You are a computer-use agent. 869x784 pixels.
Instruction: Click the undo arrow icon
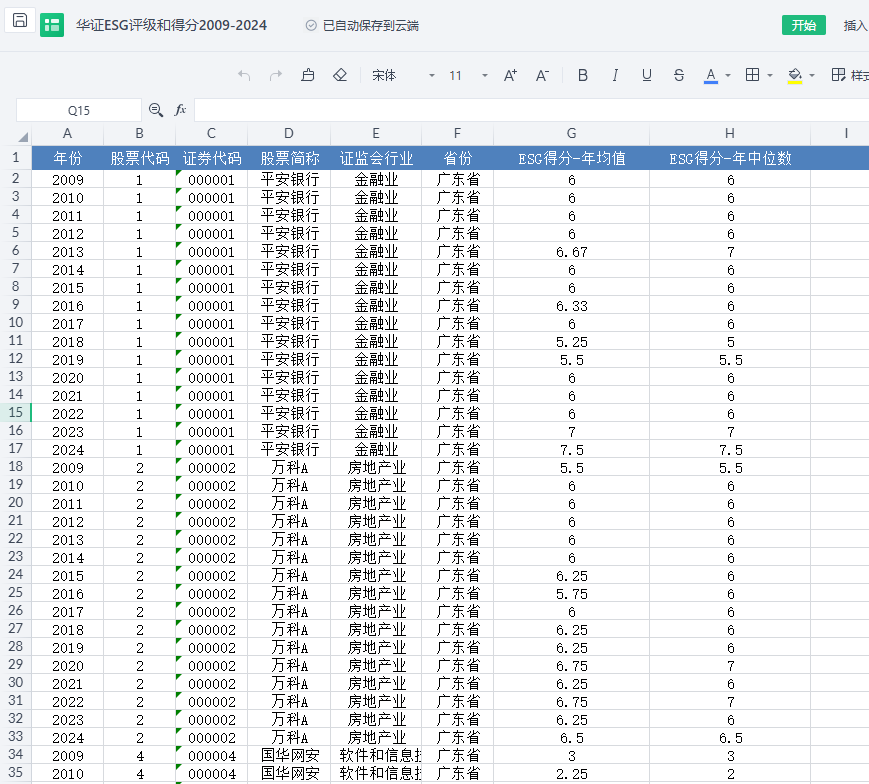pyautogui.click(x=245, y=75)
